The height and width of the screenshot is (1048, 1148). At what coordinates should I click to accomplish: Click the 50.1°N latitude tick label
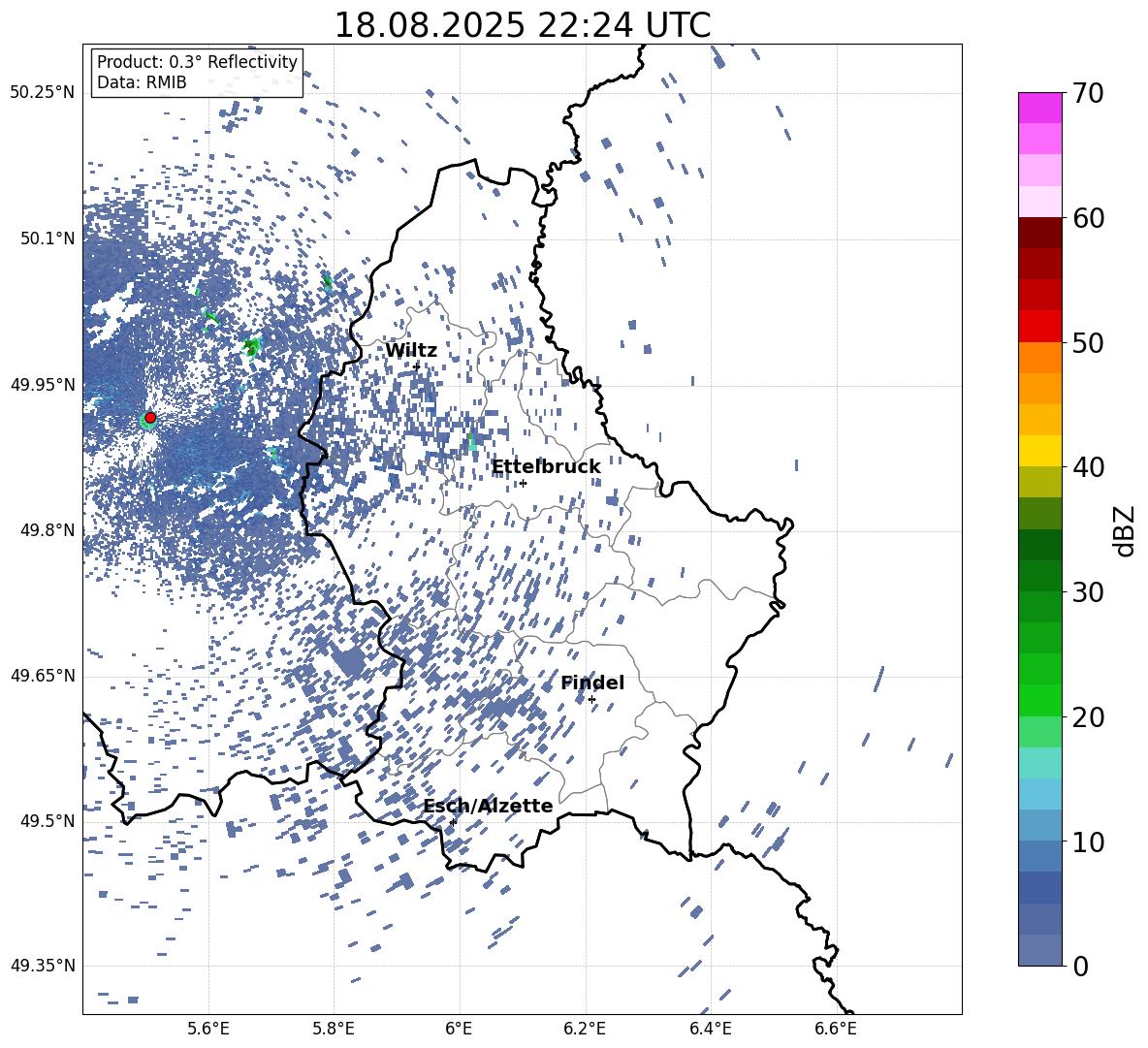48,238
